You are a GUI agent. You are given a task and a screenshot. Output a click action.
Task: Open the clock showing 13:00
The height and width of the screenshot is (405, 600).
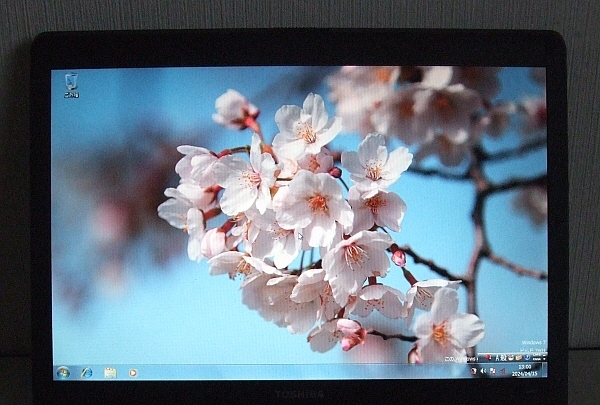click(525, 371)
